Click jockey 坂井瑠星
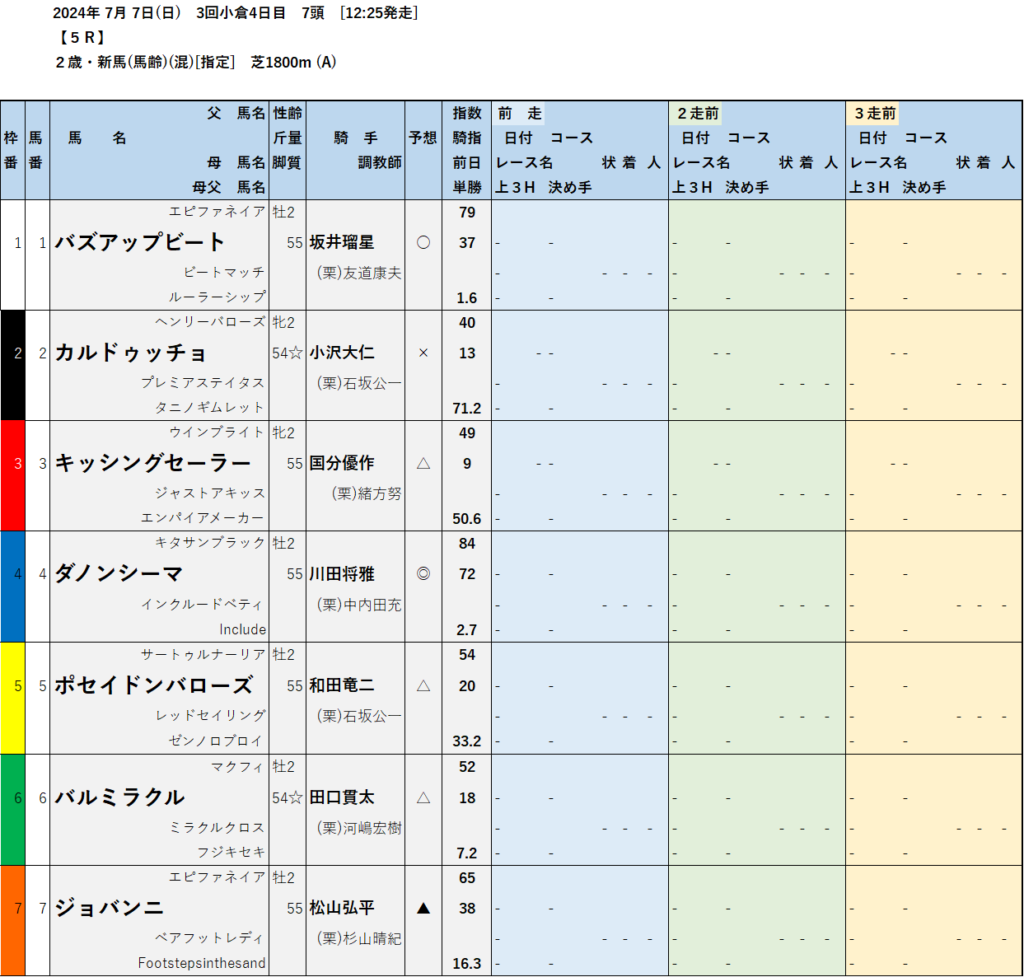Image resolution: width=1024 pixels, height=977 pixels. pyautogui.click(x=342, y=242)
